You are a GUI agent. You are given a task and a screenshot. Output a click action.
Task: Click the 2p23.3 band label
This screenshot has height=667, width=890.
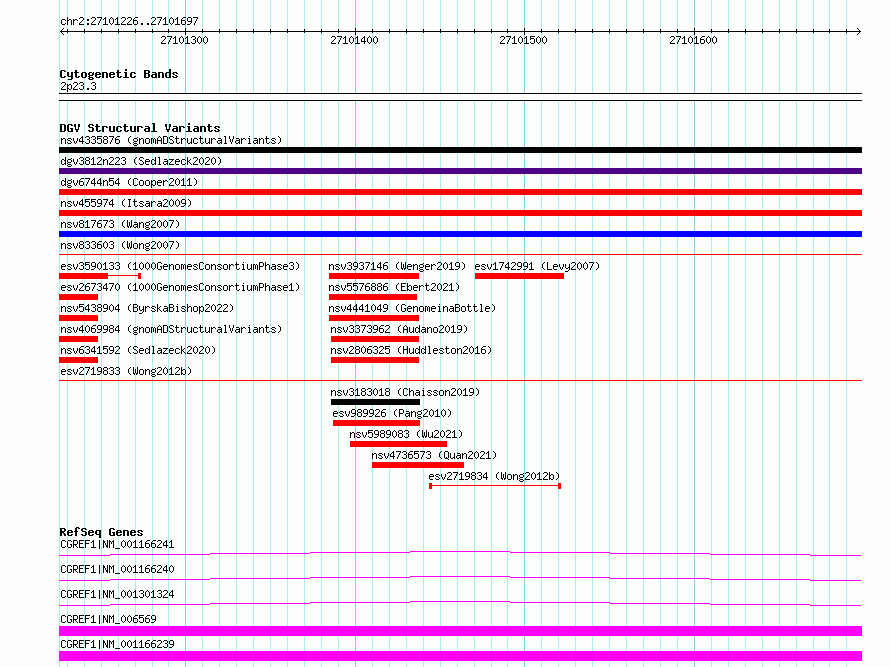(78, 86)
